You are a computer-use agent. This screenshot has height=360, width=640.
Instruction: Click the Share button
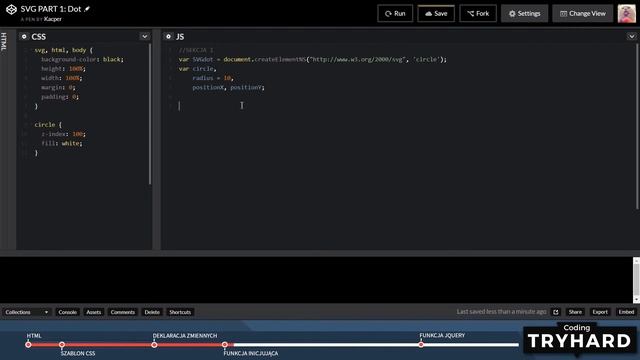[575, 312]
